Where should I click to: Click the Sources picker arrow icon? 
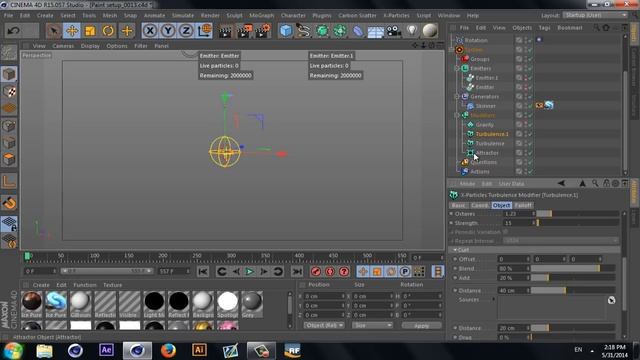(x=611, y=300)
